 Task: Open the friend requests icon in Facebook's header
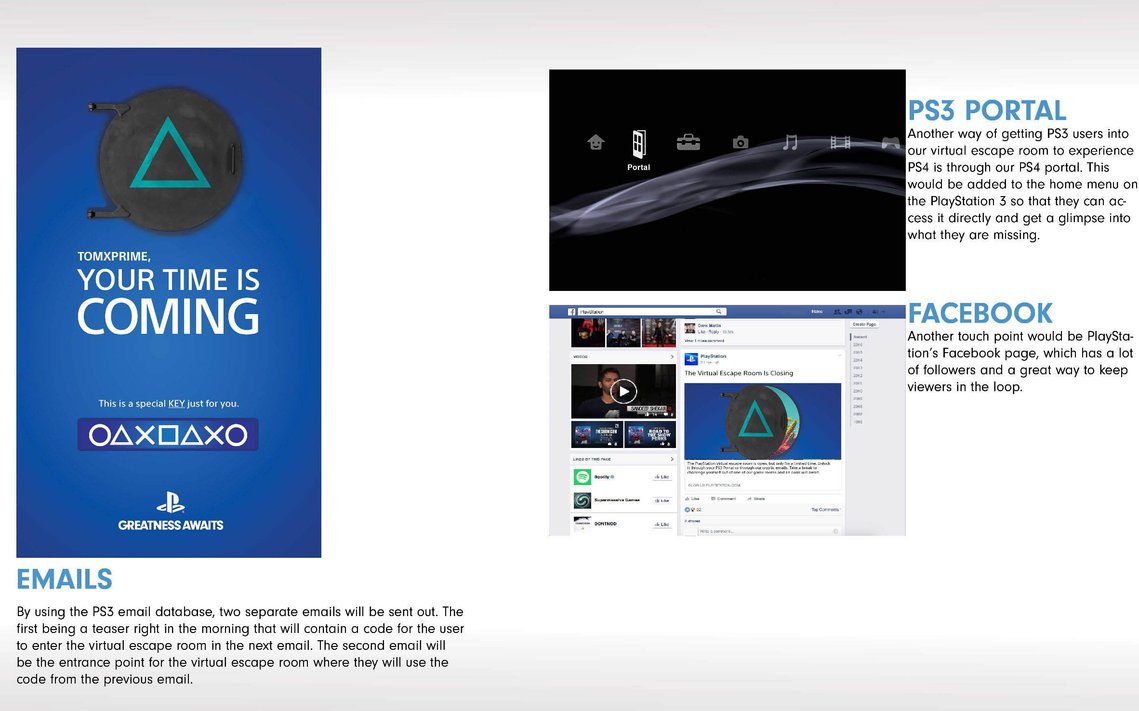838,312
